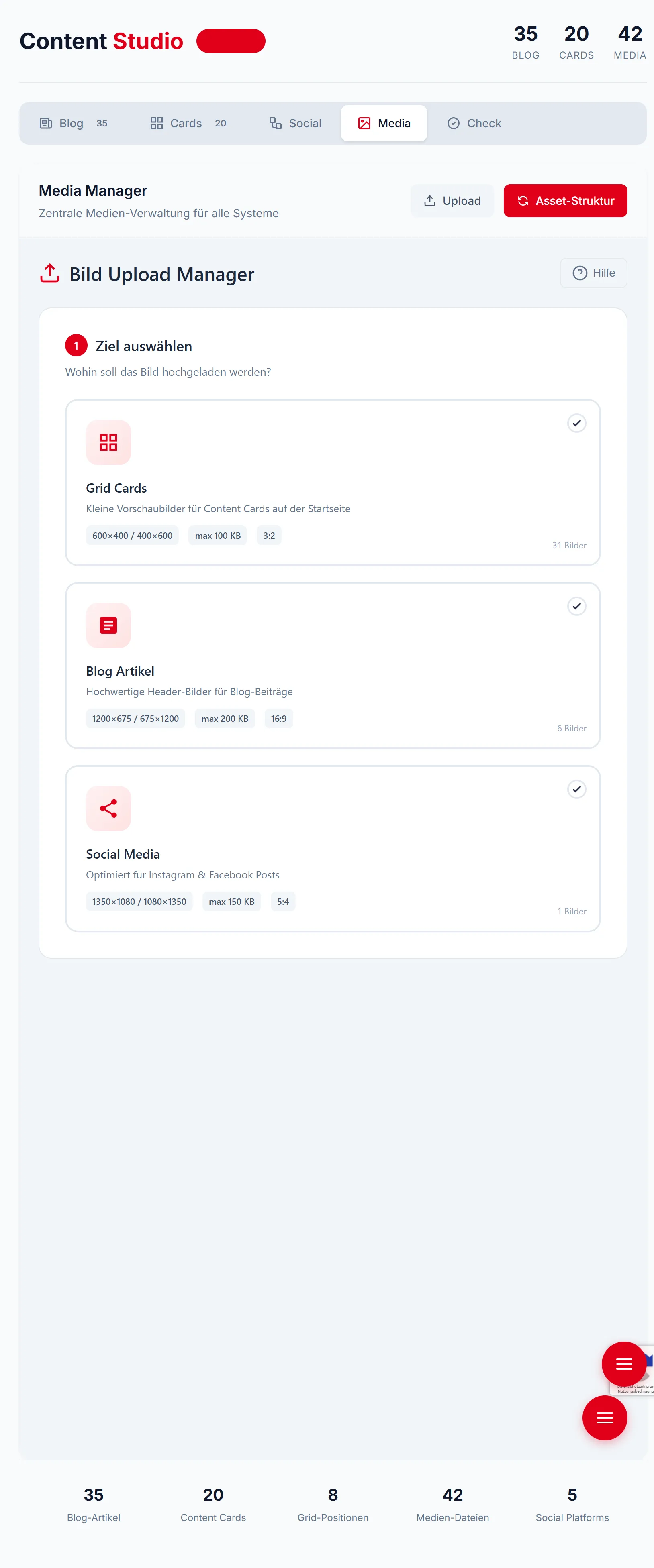This screenshot has height=1568, width=654.
Task: Click the red pill badge beside Content Studio
Action: coord(231,41)
